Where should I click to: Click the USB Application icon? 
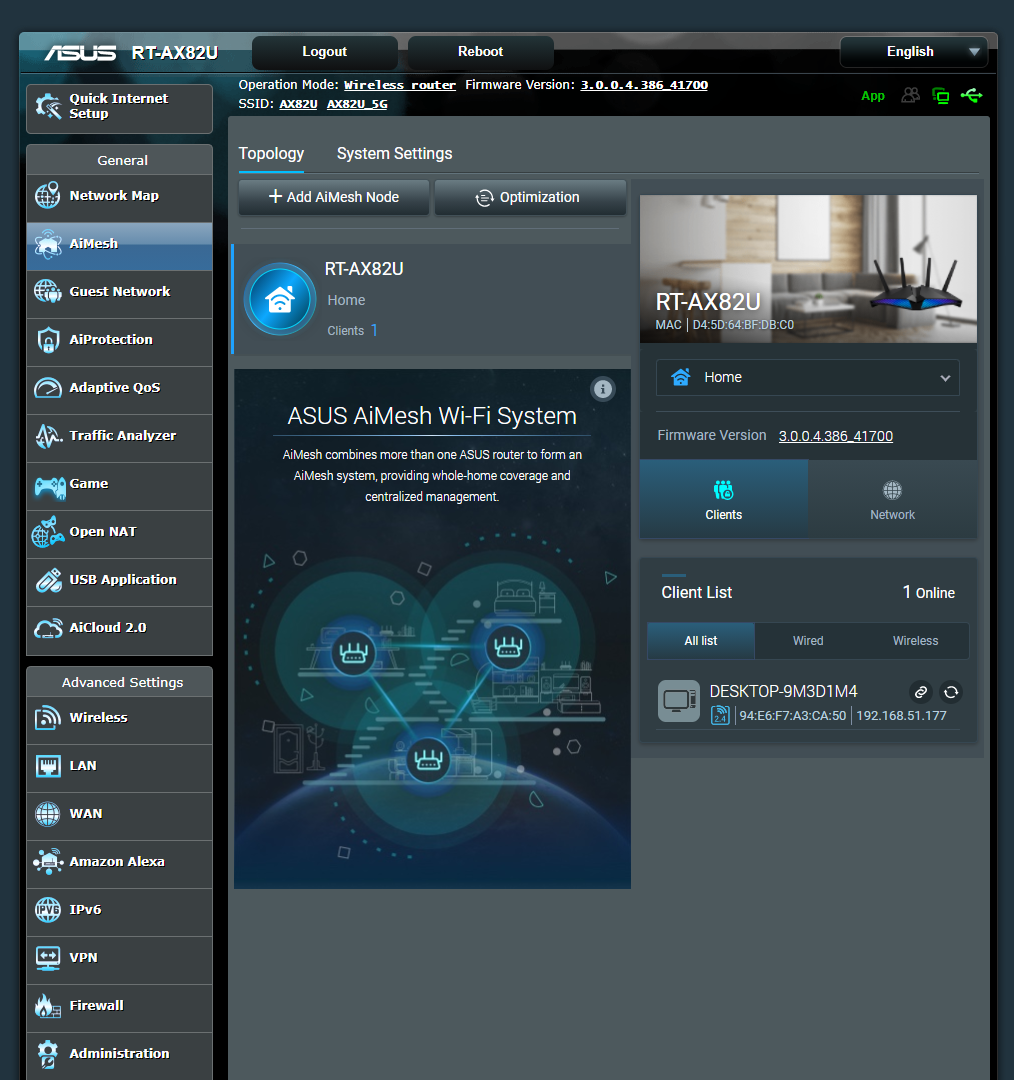(48, 580)
